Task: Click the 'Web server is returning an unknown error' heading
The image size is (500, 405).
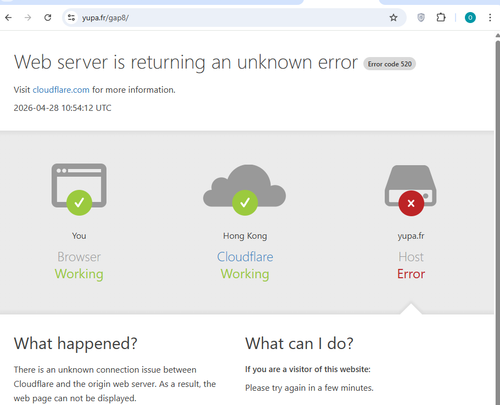Action: click(186, 62)
